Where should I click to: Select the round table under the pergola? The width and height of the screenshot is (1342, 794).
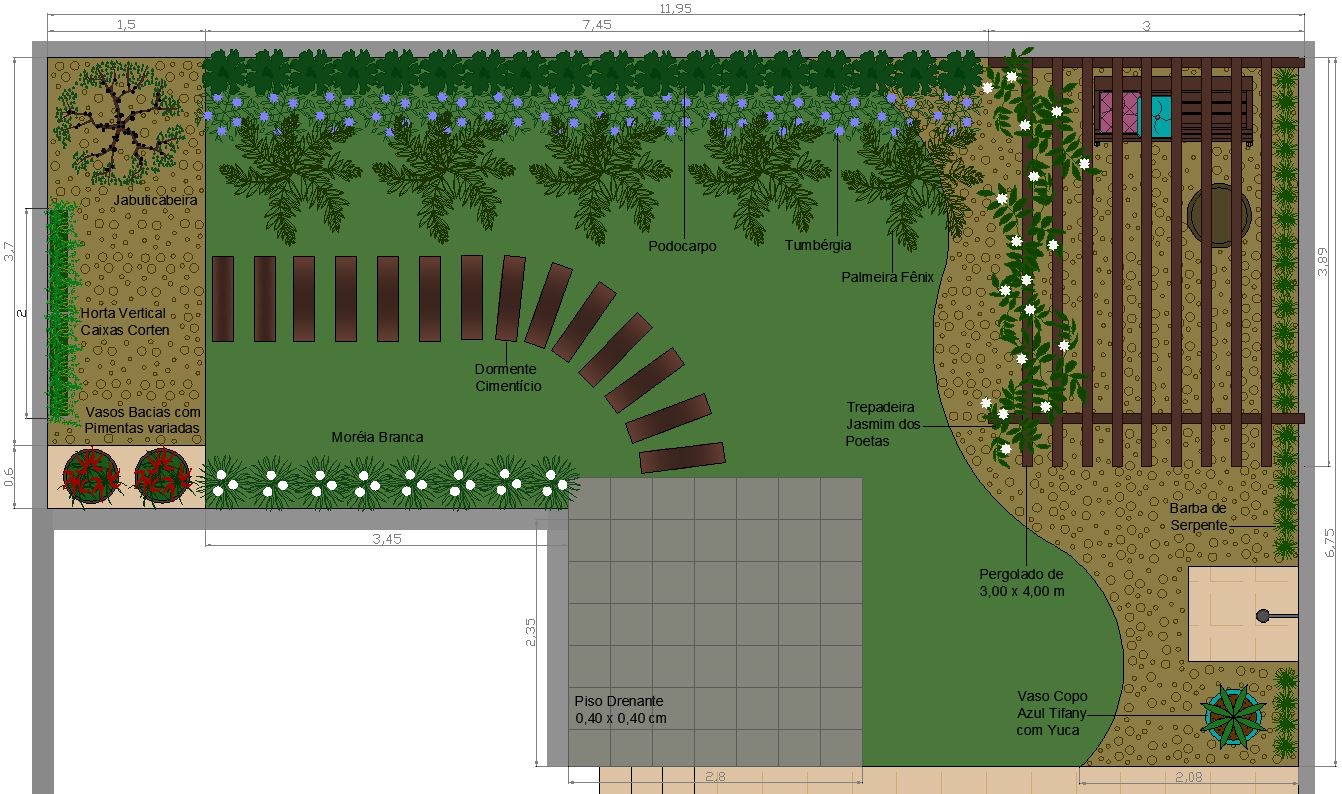[x=1218, y=214]
